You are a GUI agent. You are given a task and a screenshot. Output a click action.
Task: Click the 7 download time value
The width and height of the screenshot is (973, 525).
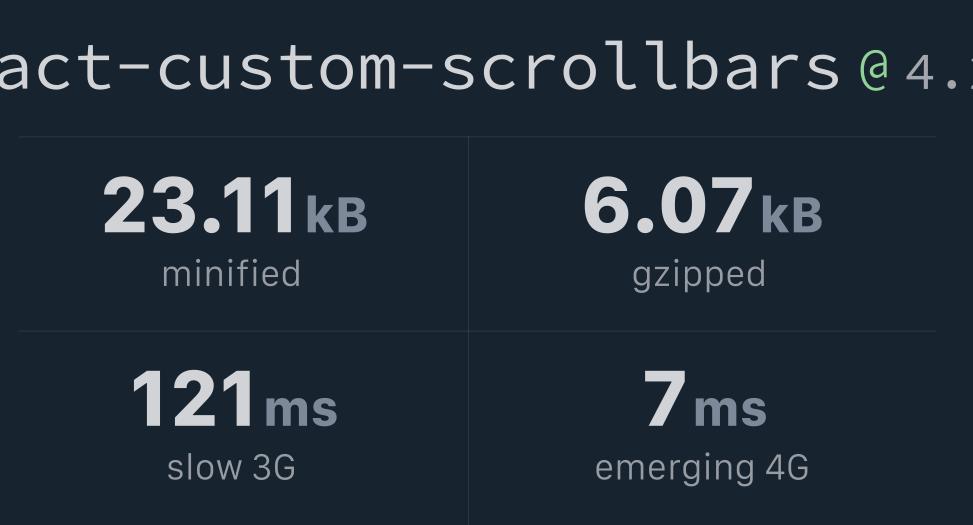tap(665, 399)
